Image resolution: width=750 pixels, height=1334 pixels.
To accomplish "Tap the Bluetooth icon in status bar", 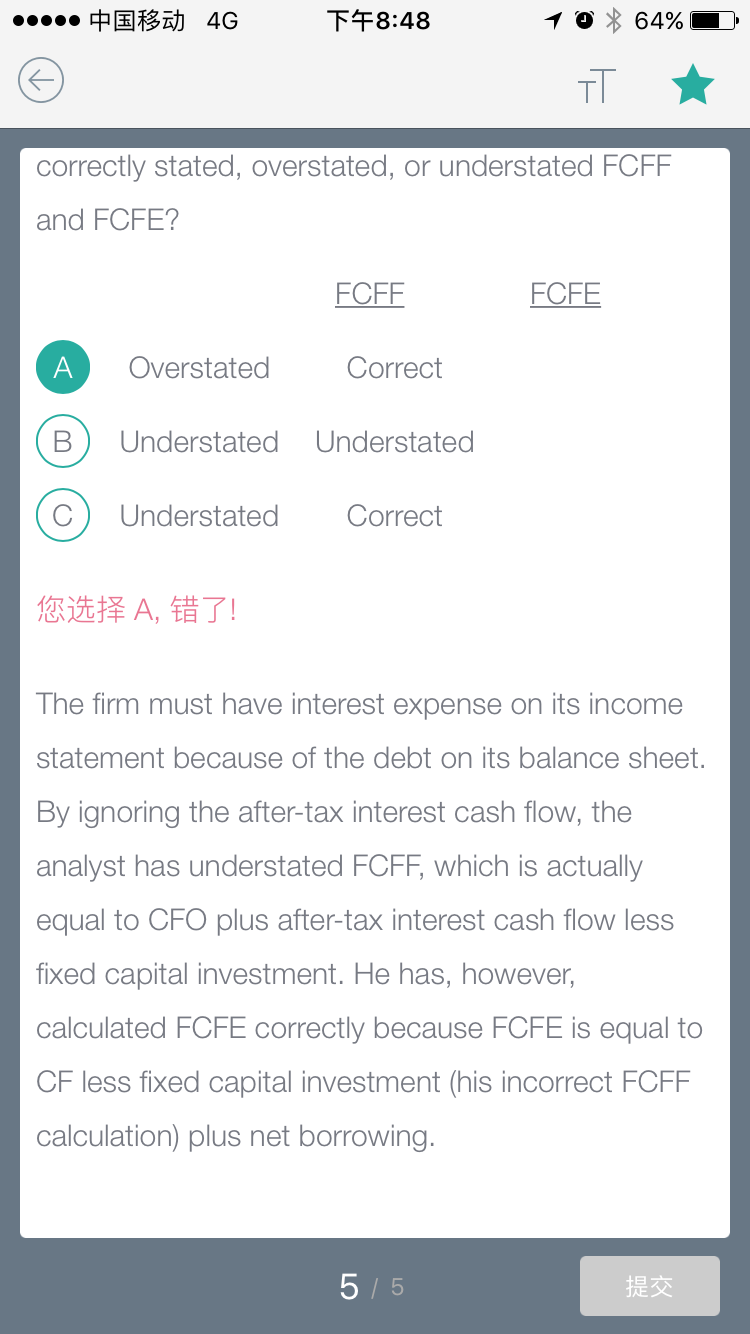I will (614, 21).
